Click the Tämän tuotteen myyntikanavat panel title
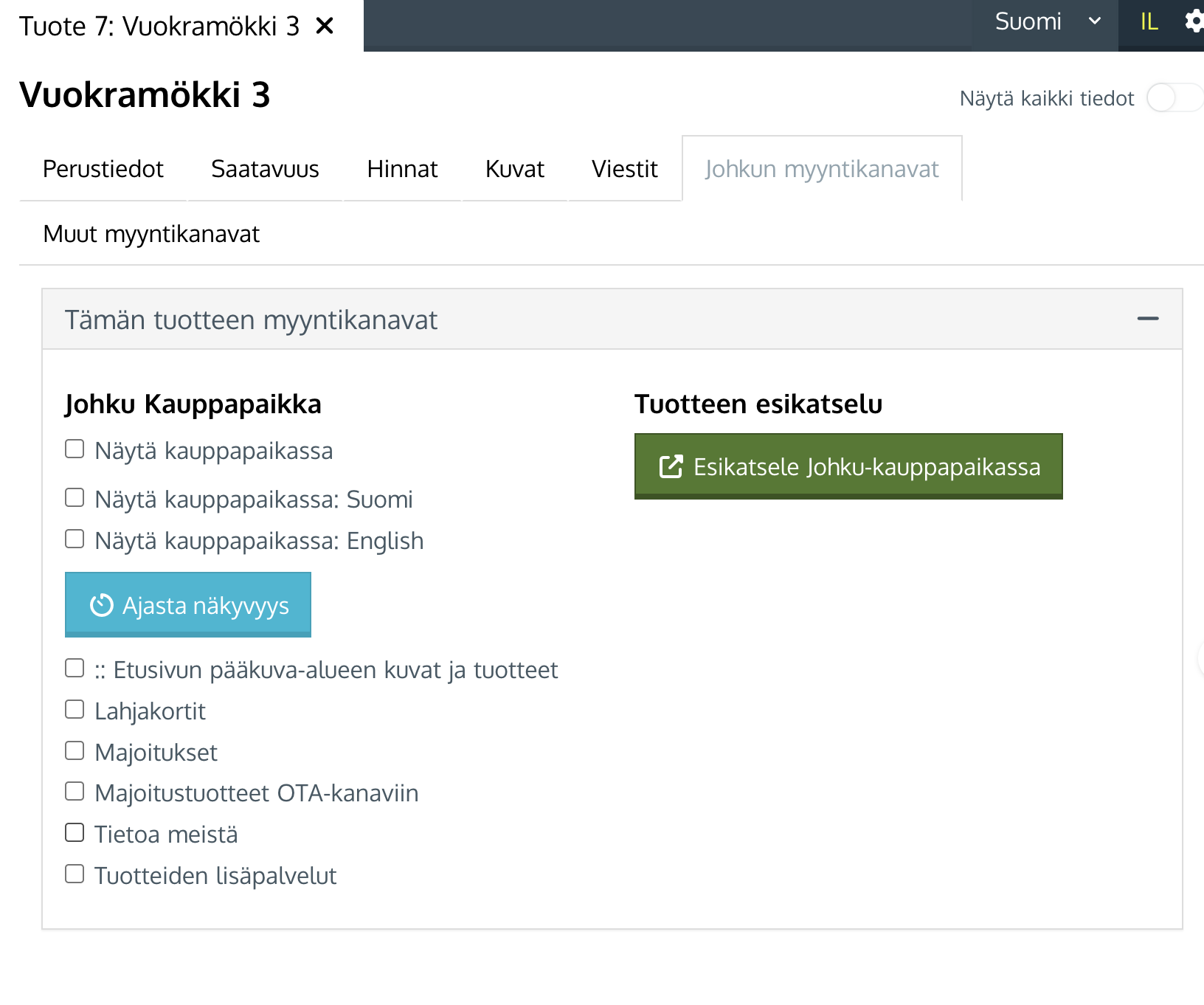1204x1005 pixels. (x=251, y=320)
